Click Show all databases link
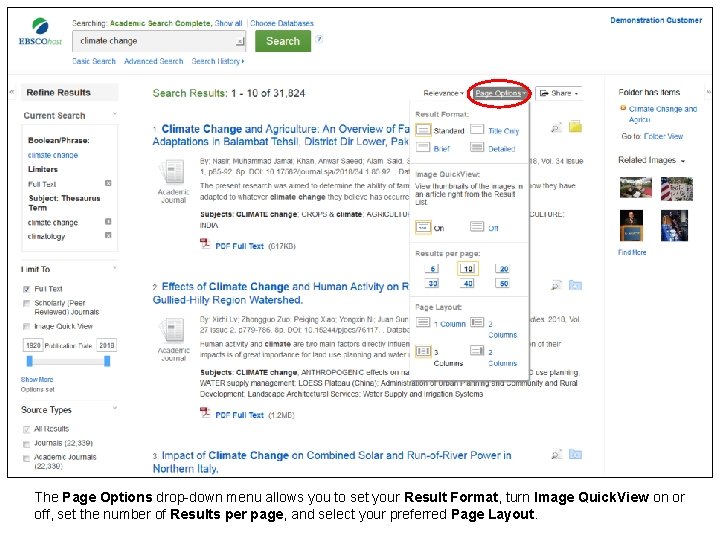The width and height of the screenshot is (720, 540). 228,23
